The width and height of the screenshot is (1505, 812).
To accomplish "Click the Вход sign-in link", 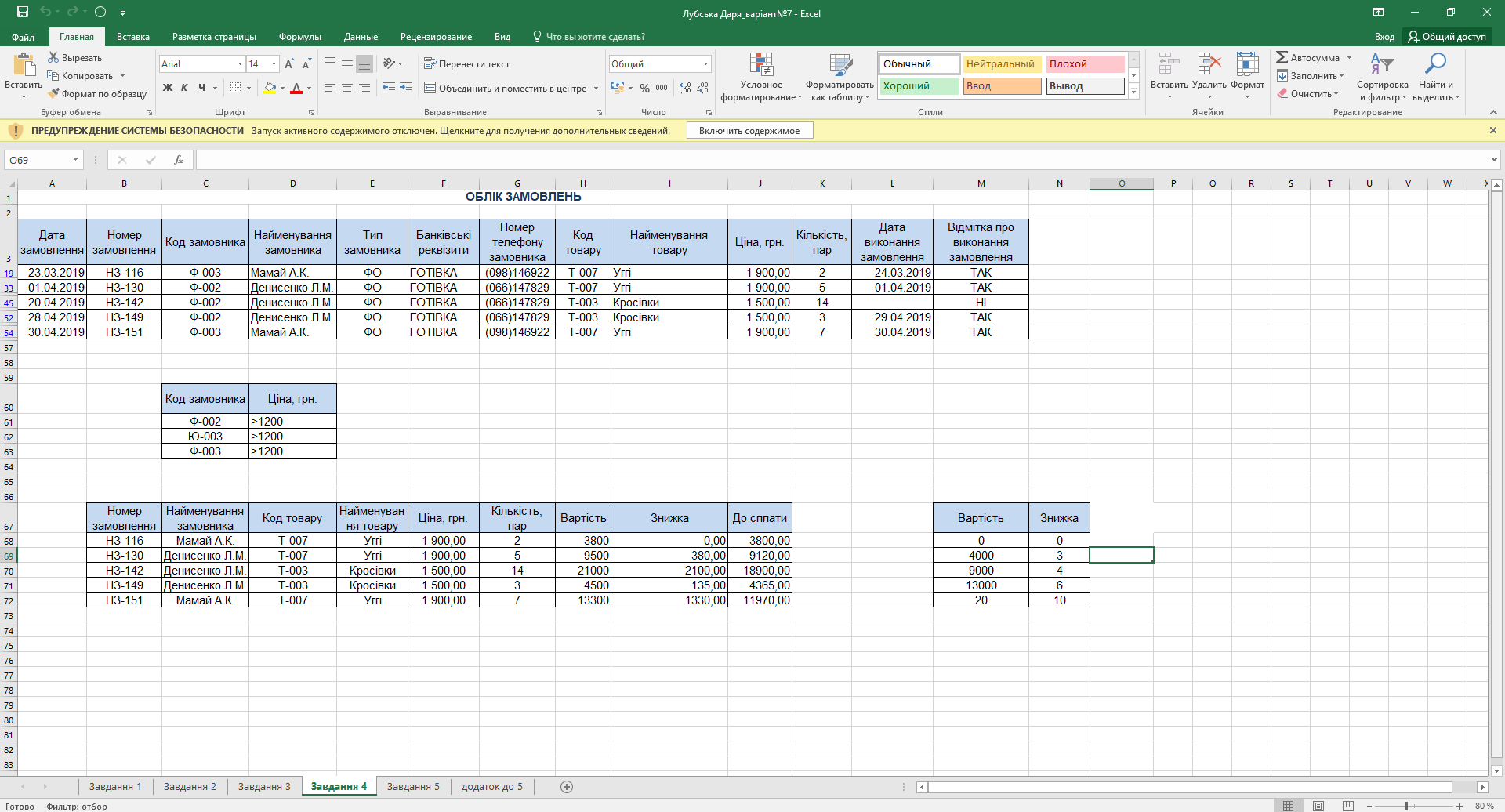I will tap(1384, 37).
